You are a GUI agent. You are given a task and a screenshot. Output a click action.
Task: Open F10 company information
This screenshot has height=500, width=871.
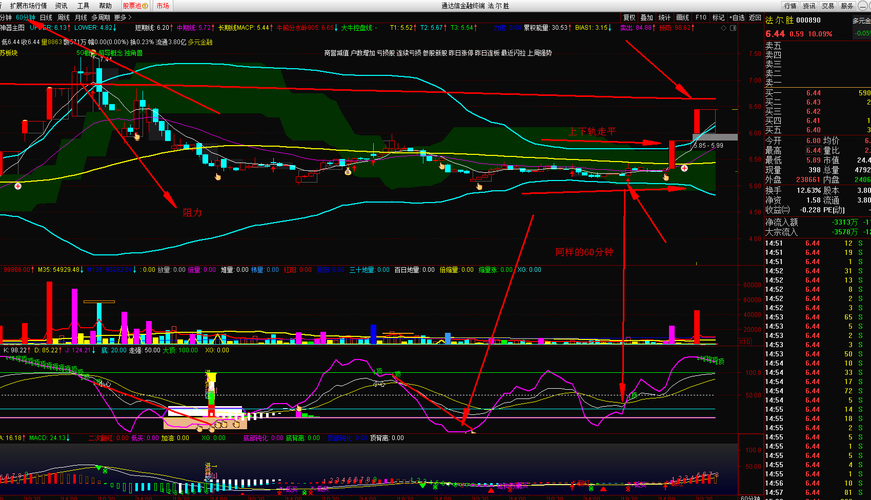pyautogui.click(x=701, y=18)
